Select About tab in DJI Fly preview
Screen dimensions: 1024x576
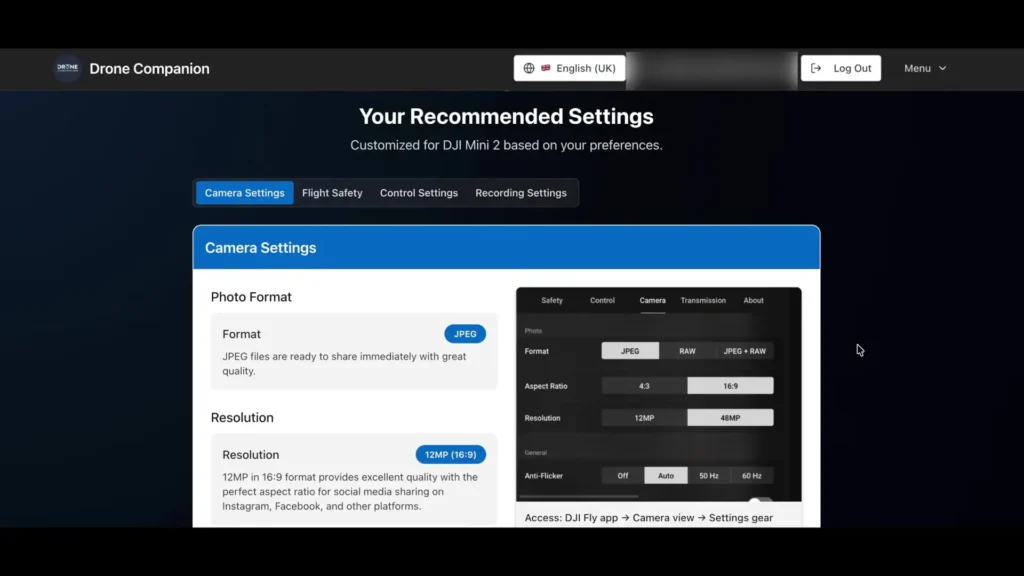(753, 300)
